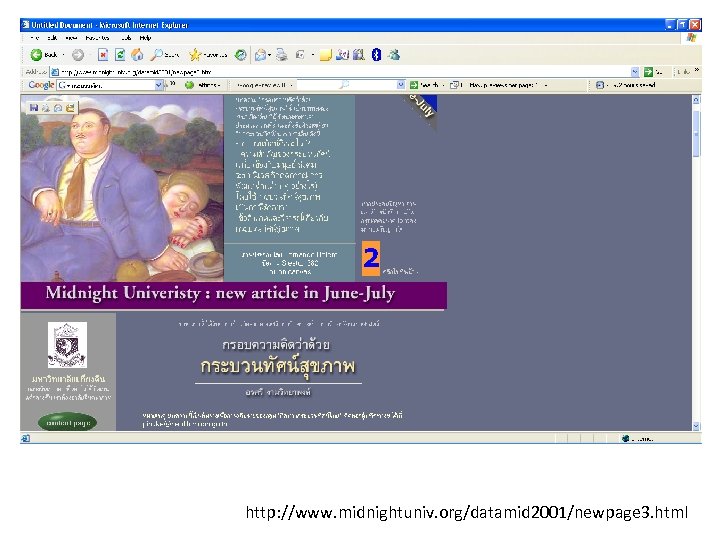Click the grey Forward arrow button
Viewport: 720px width, 540px height.
[x=78, y=55]
